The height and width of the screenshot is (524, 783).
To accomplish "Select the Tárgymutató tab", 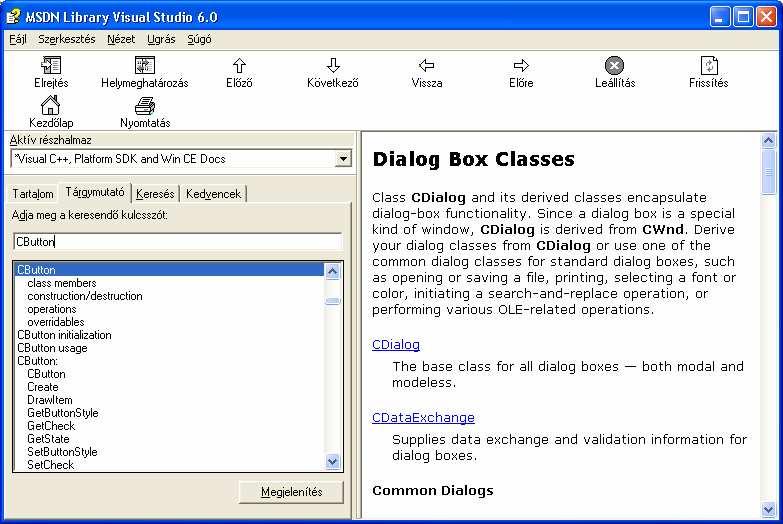I will tap(95, 192).
